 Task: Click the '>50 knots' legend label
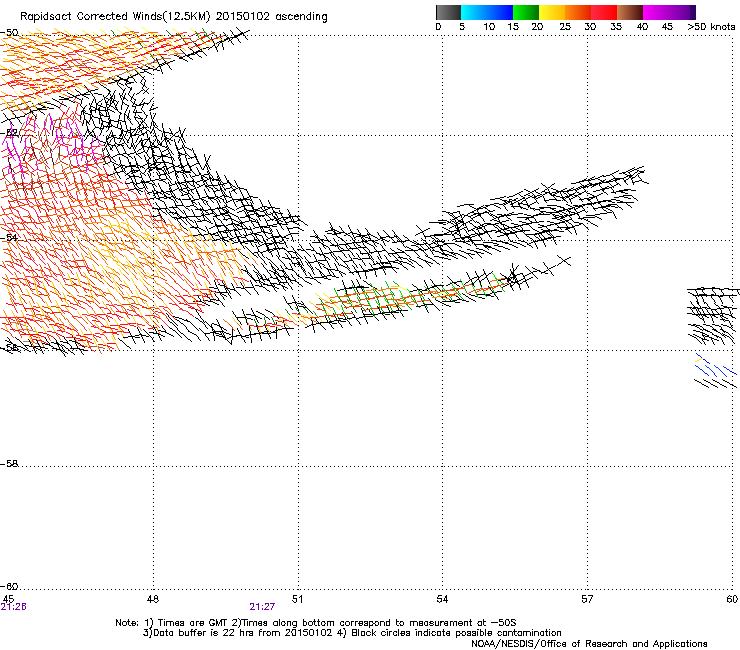point(711,26)
